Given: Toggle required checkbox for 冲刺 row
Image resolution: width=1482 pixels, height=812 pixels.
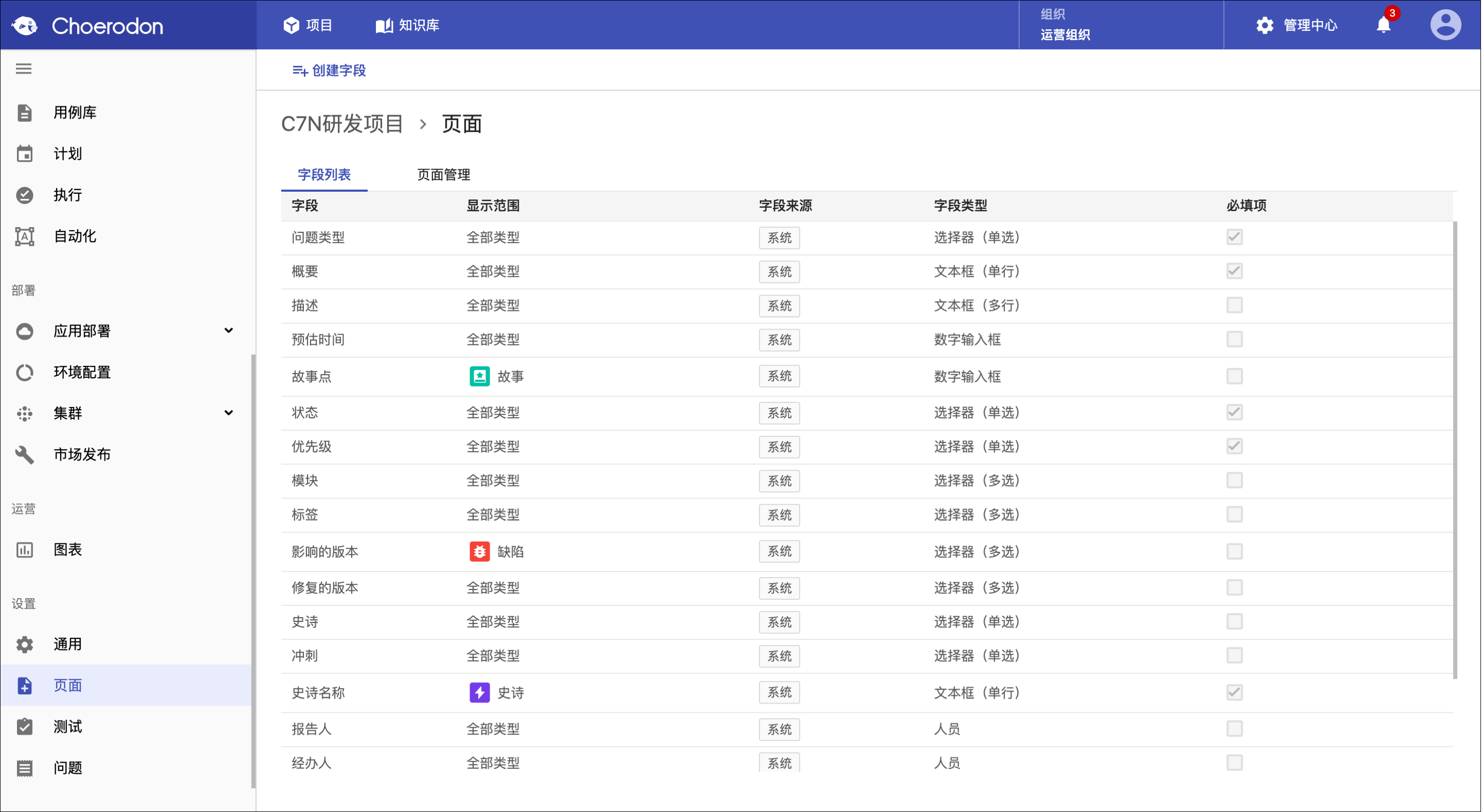Looking at the screenshot, I should point(1234,656).
